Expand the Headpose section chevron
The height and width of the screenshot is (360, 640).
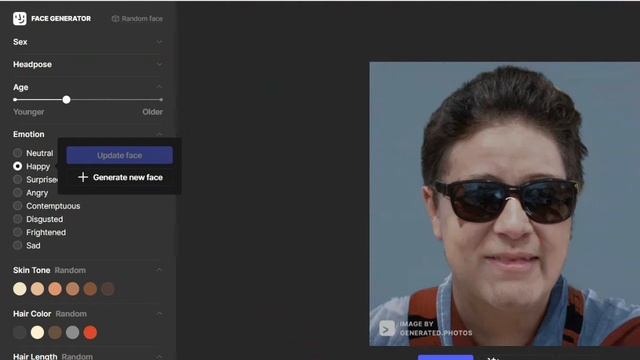[159, 64]
